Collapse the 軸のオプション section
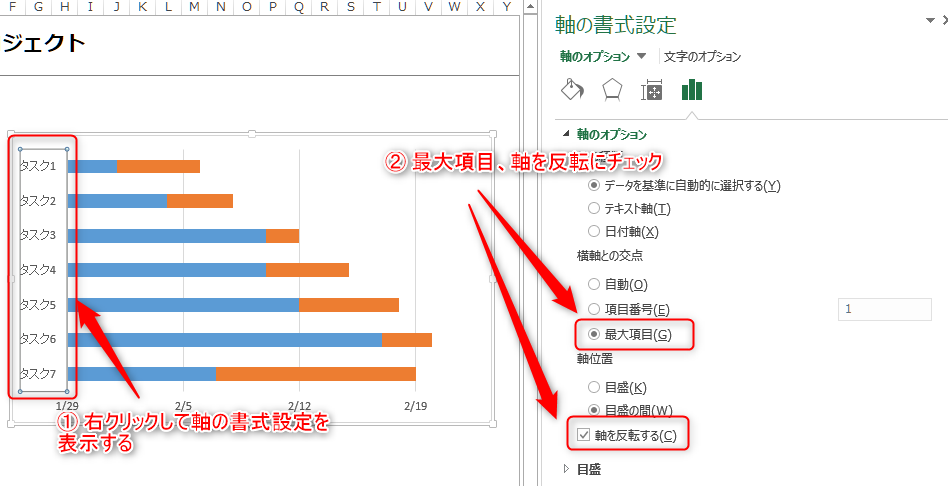The height and width of the screenshot is (486, 948). point(567,134)
